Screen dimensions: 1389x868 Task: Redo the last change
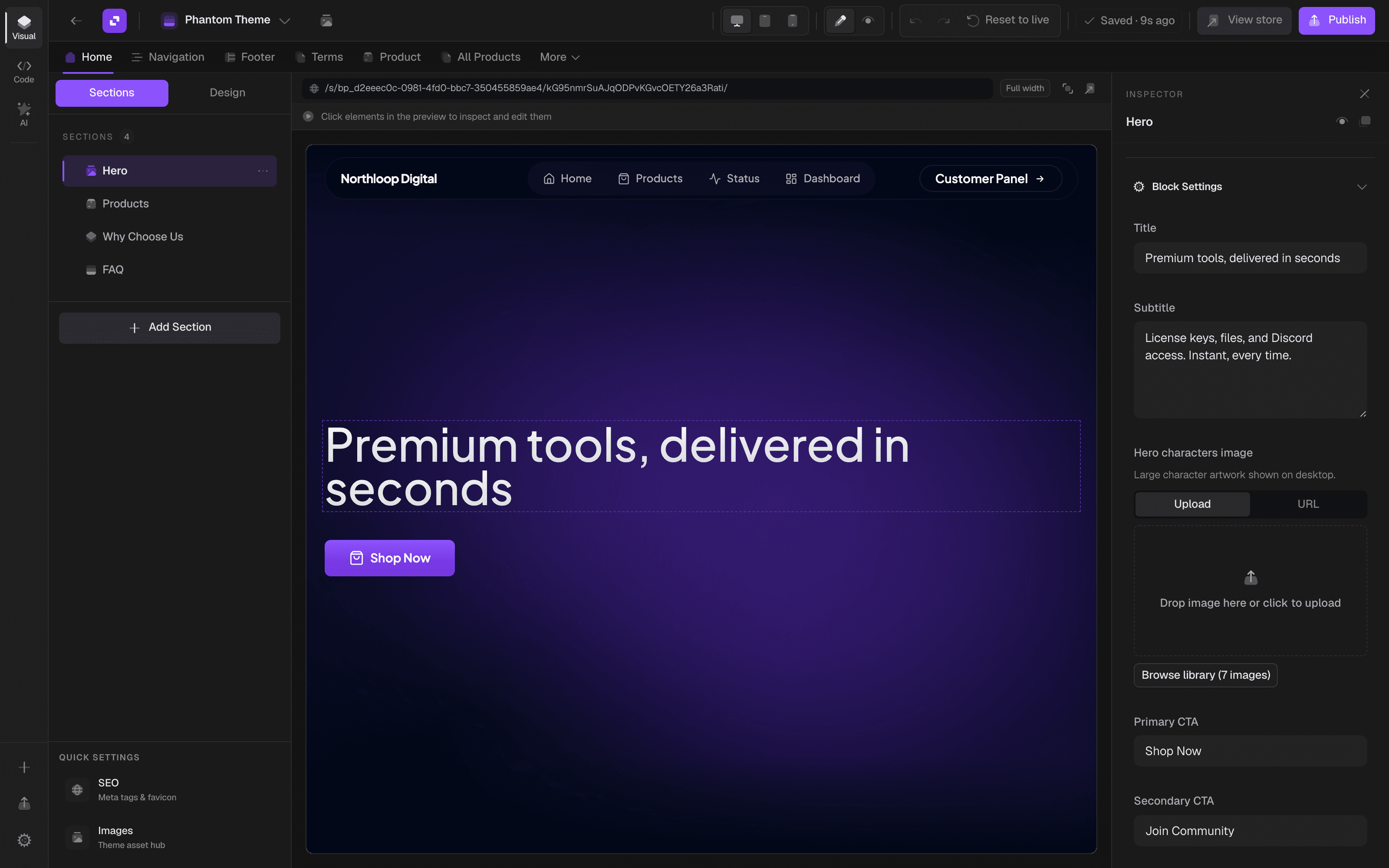click(943, 21)
